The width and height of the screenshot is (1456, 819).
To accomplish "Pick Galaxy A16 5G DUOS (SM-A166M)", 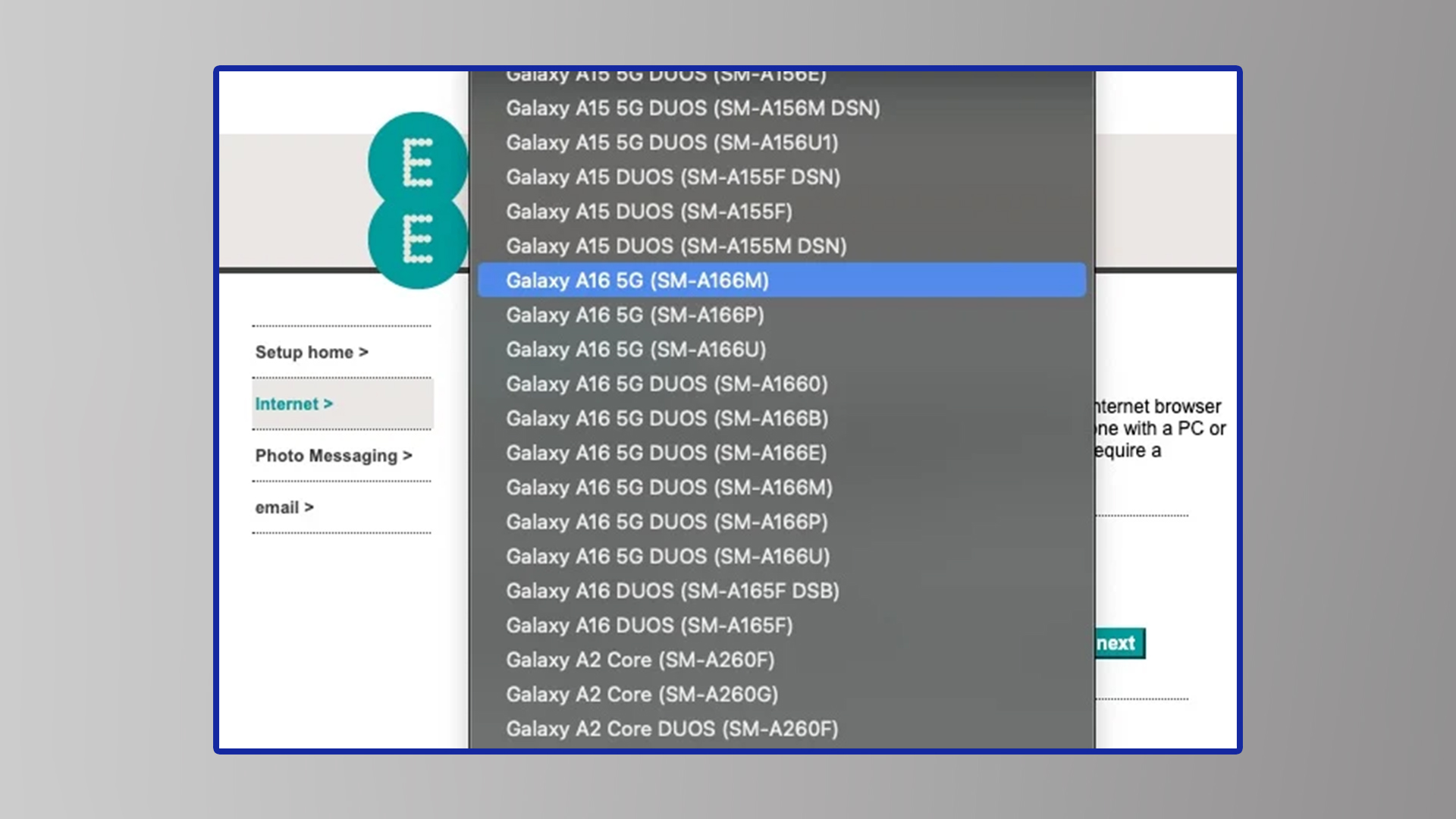I will tap(781, 488).
